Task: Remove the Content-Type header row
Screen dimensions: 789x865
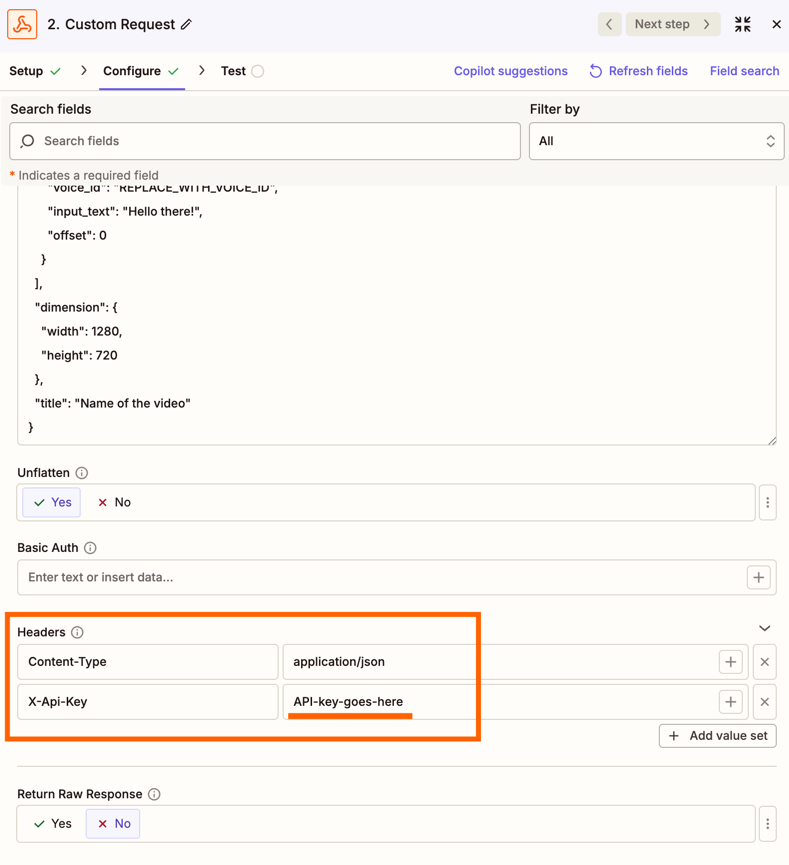Action: pyautogui.click(x=765, y=662)
